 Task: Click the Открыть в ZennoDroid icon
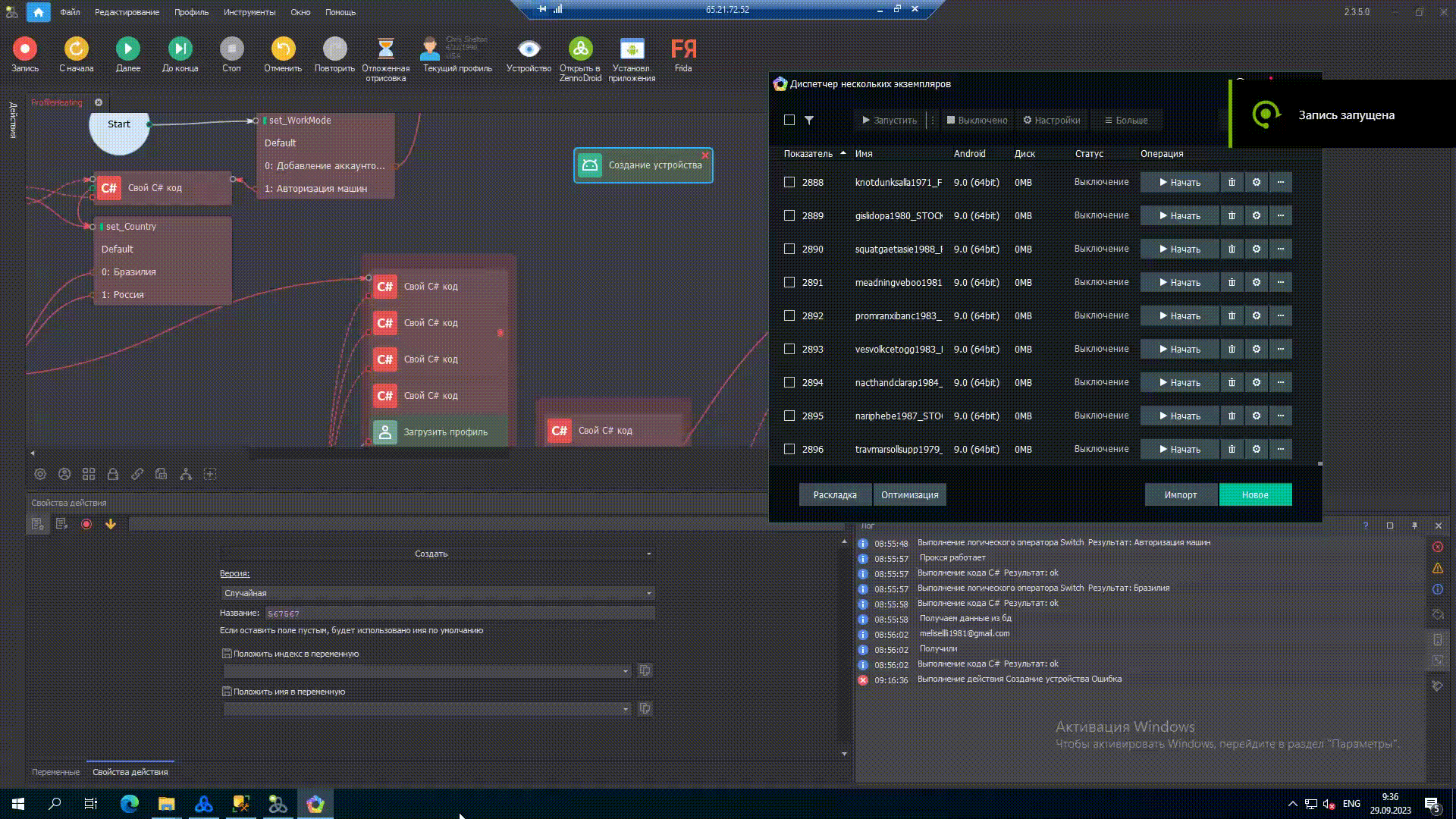(580, 49)
